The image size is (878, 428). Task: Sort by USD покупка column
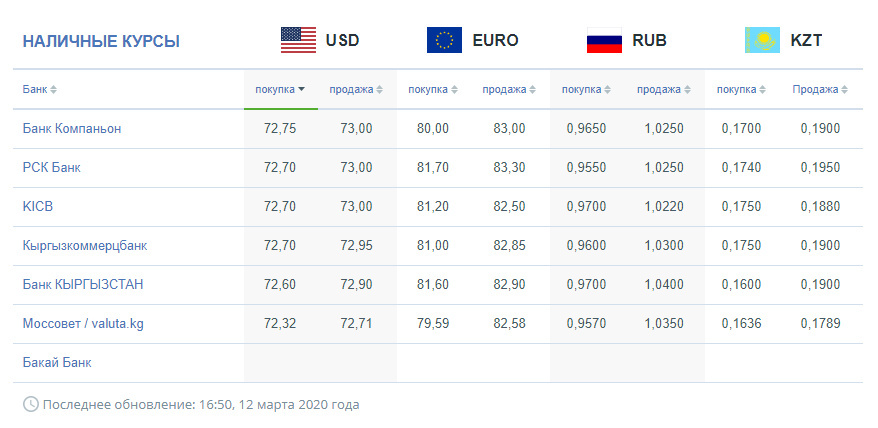pos(280,90)
